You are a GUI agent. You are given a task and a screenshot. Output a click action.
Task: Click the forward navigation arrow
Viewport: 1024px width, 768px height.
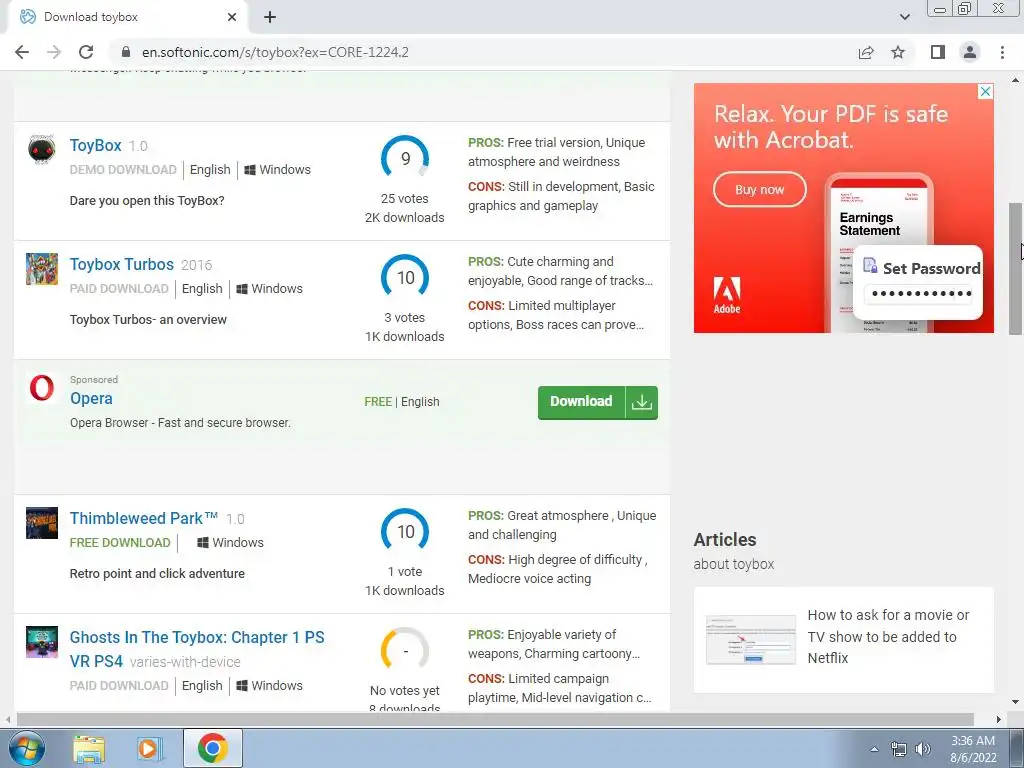pyautogui.click(x=54, y=52)
